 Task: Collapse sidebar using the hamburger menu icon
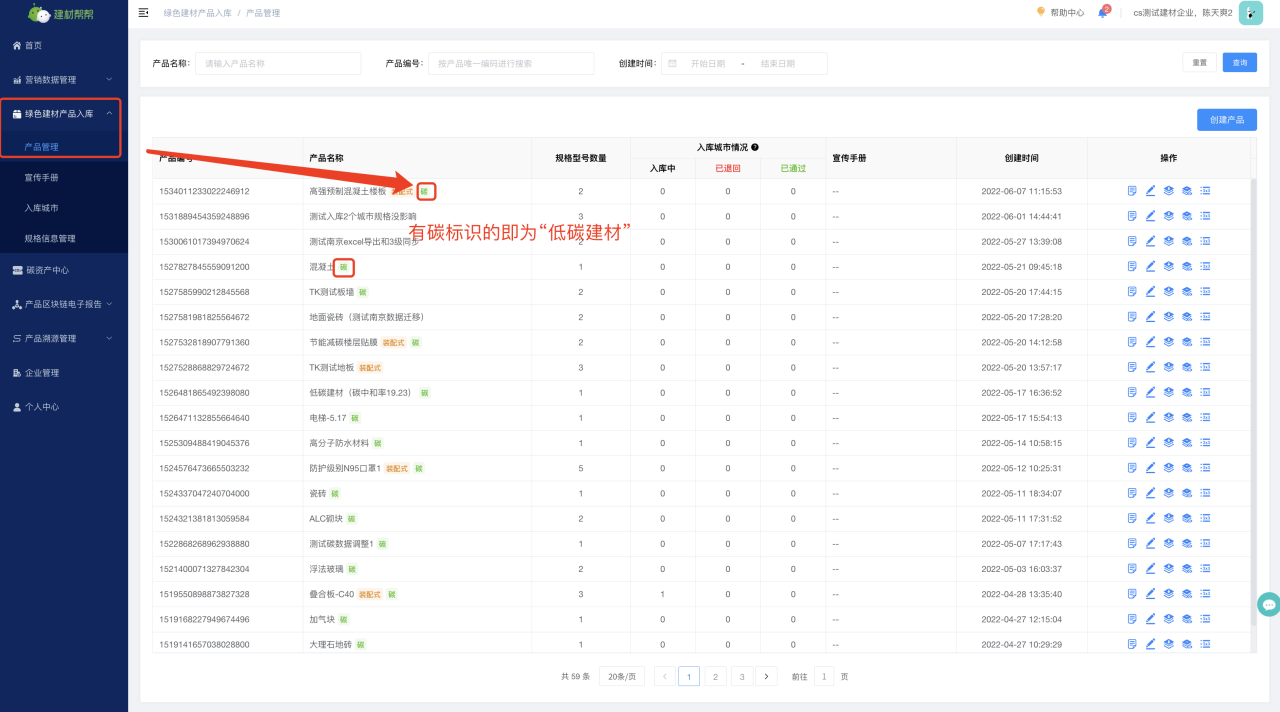143,13
